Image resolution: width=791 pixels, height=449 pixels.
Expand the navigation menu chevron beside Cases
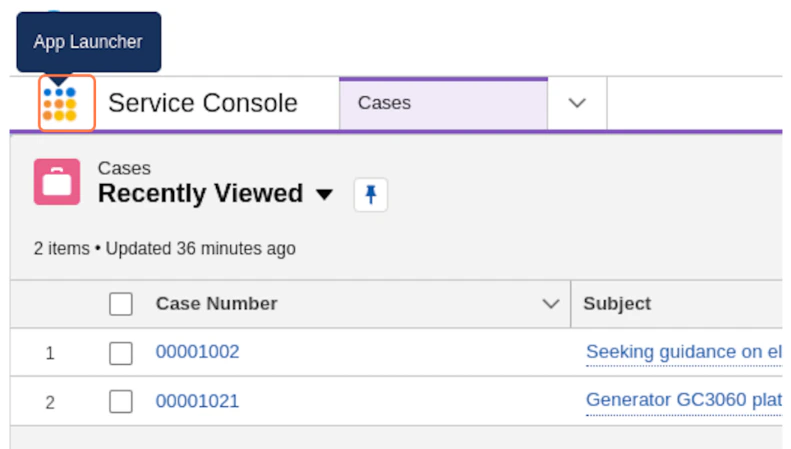(577, 103)
